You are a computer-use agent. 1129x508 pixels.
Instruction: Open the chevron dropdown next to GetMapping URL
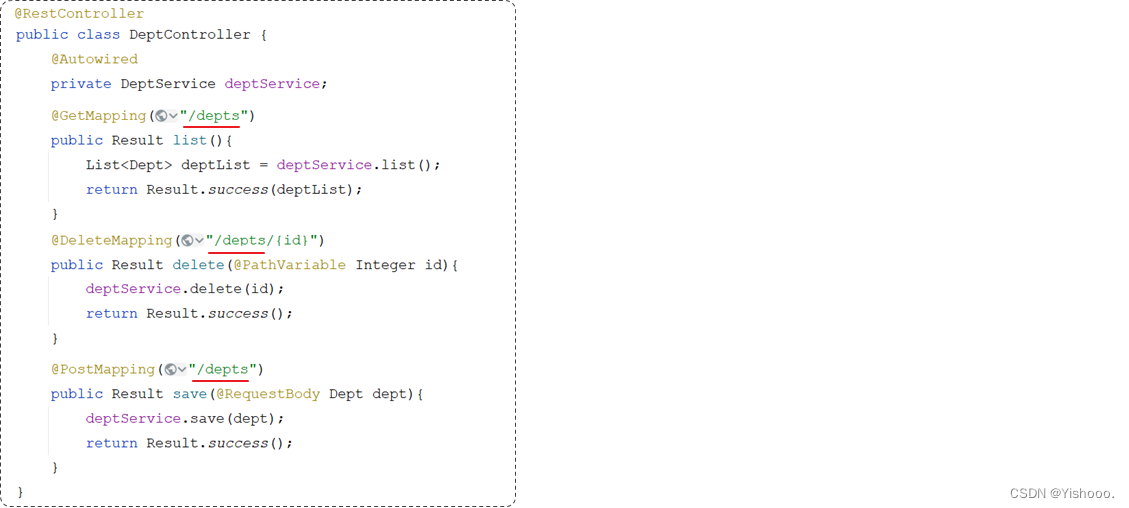click(x=173, y=116)
